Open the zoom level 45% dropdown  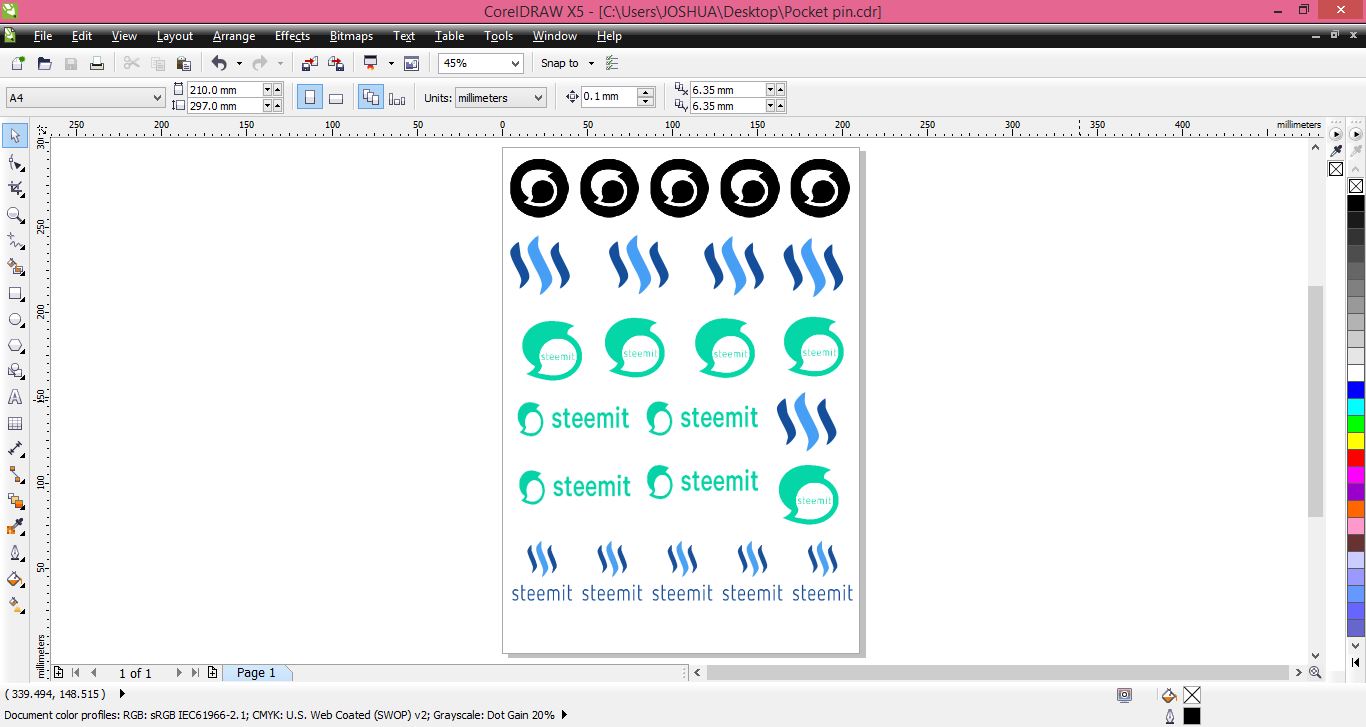(x=516, y=63)
